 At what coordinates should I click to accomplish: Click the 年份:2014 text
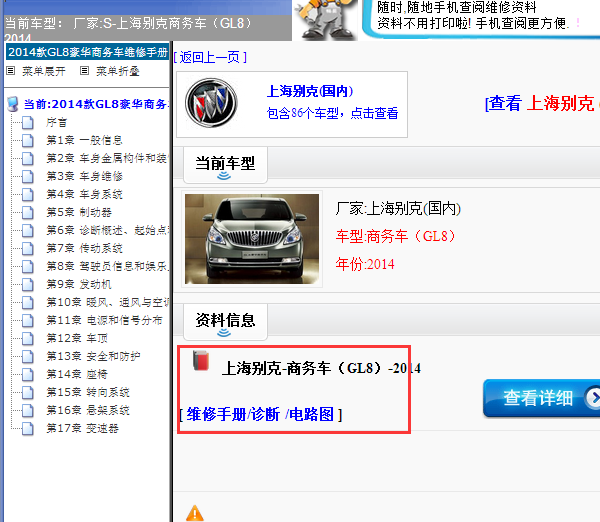click(x=365, y=264)
